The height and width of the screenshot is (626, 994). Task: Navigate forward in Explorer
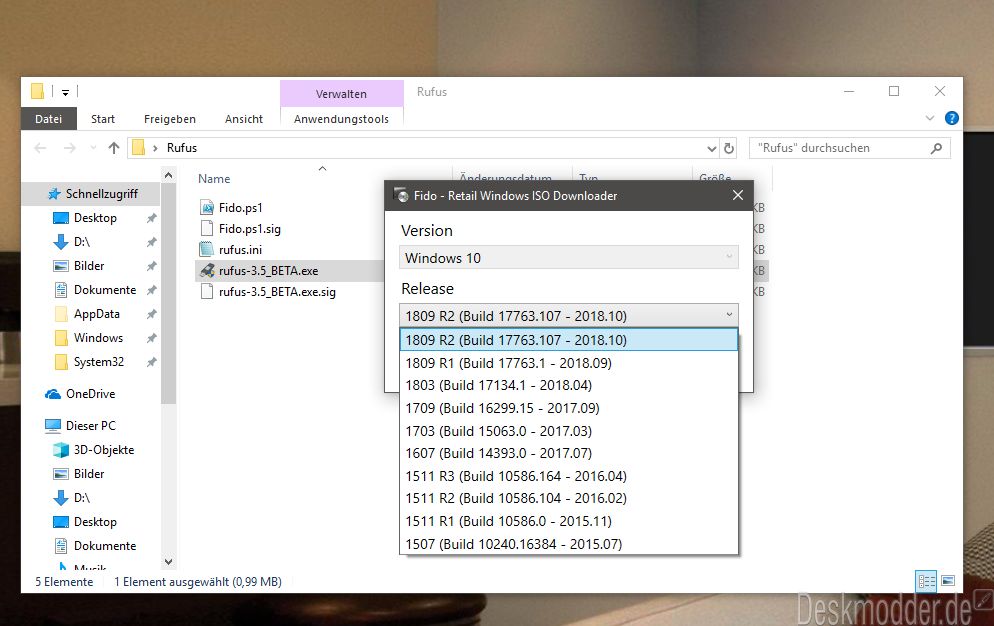70,148
